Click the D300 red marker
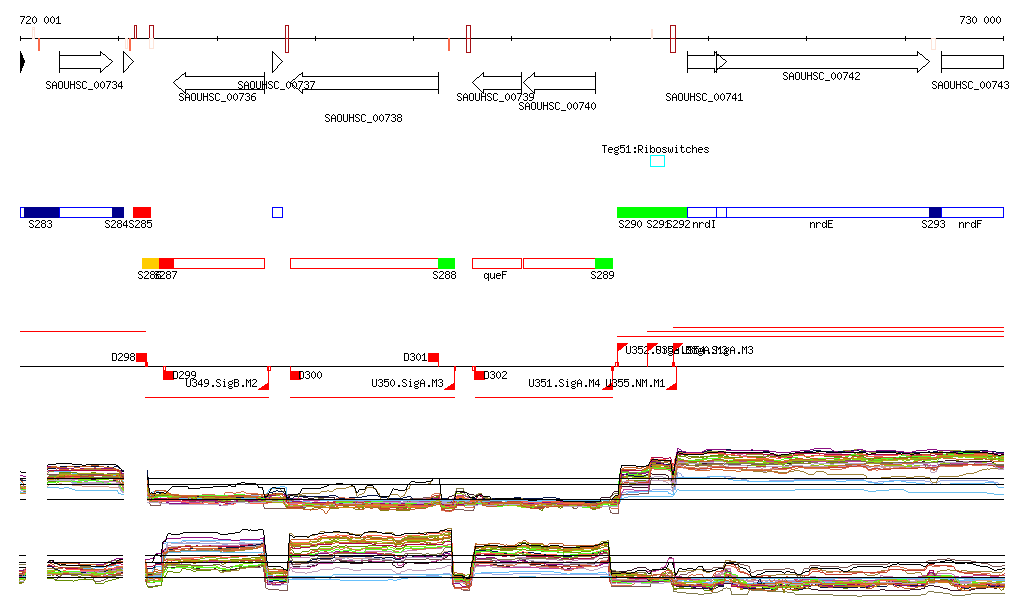This screenshot has width=1024, height=611. pos(295,375)
